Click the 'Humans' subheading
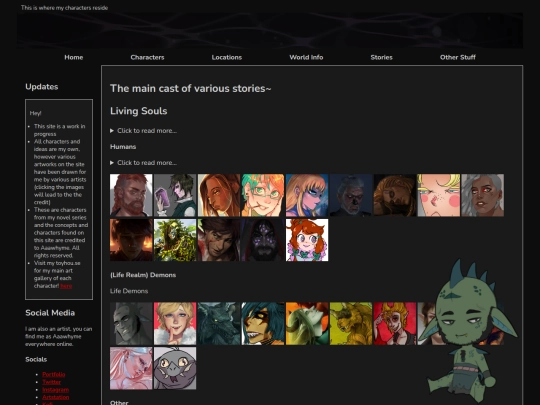 pos(123,147)
